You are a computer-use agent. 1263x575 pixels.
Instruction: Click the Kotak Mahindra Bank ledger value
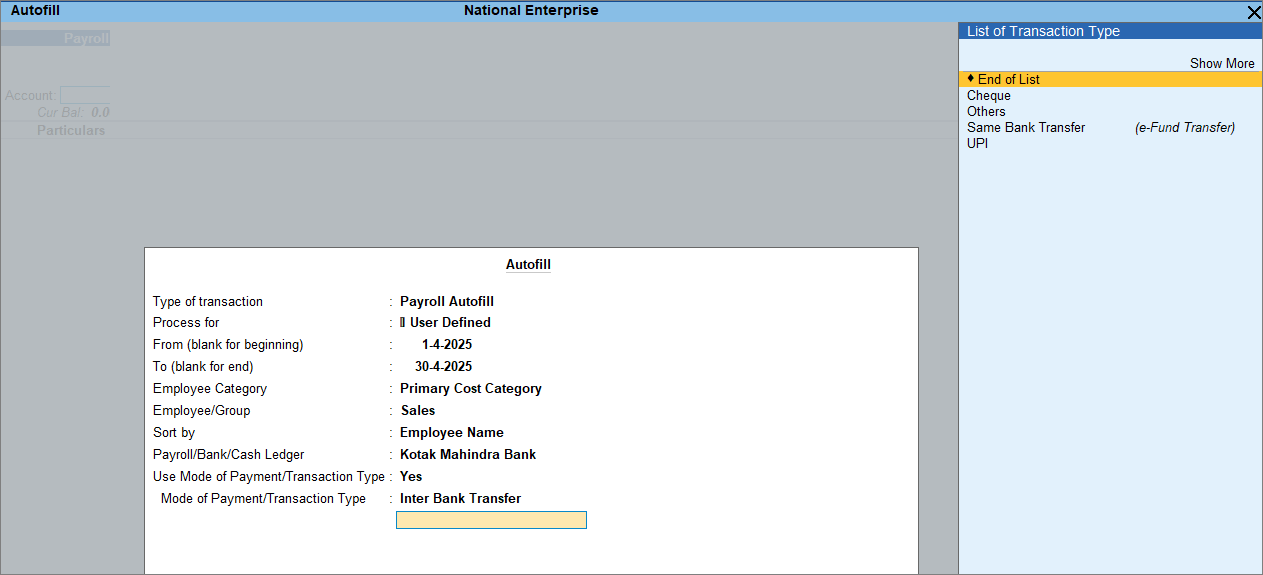pyautogui.click(x=467, y=455)
